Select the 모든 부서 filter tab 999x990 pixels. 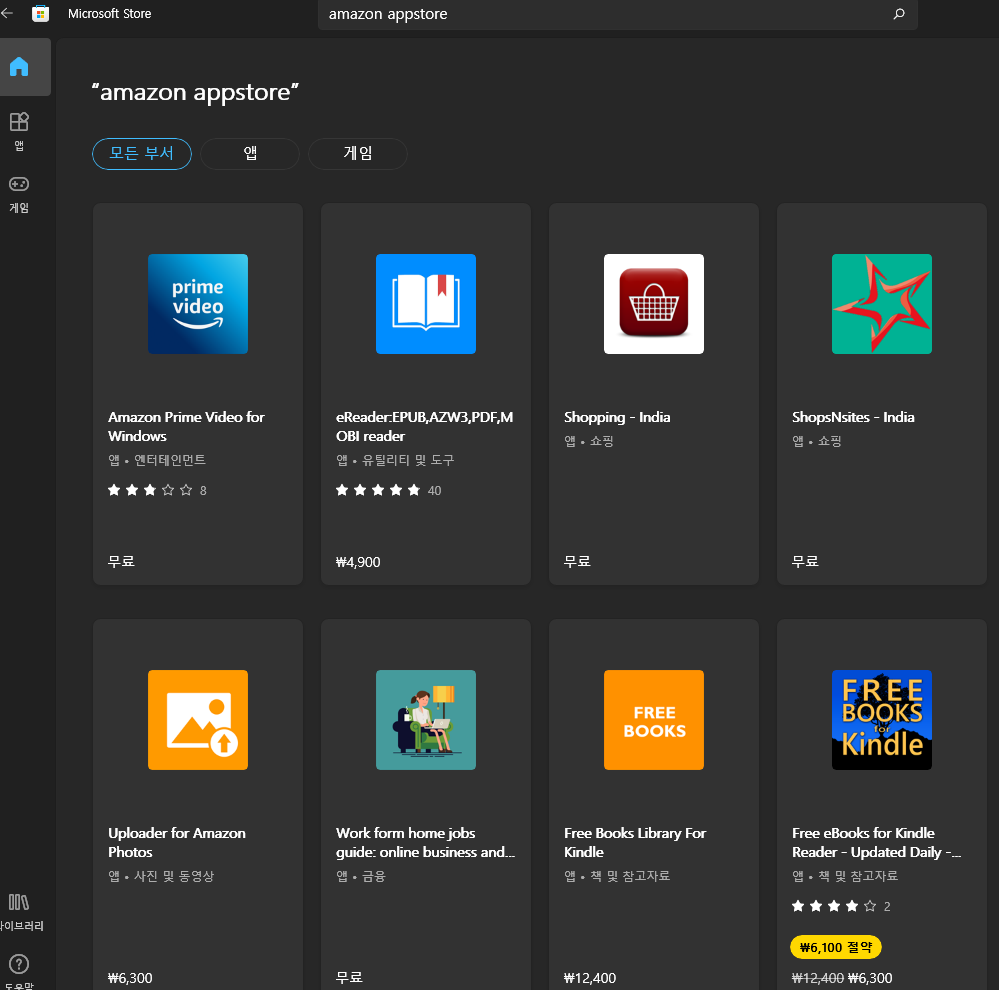[141, 154]
